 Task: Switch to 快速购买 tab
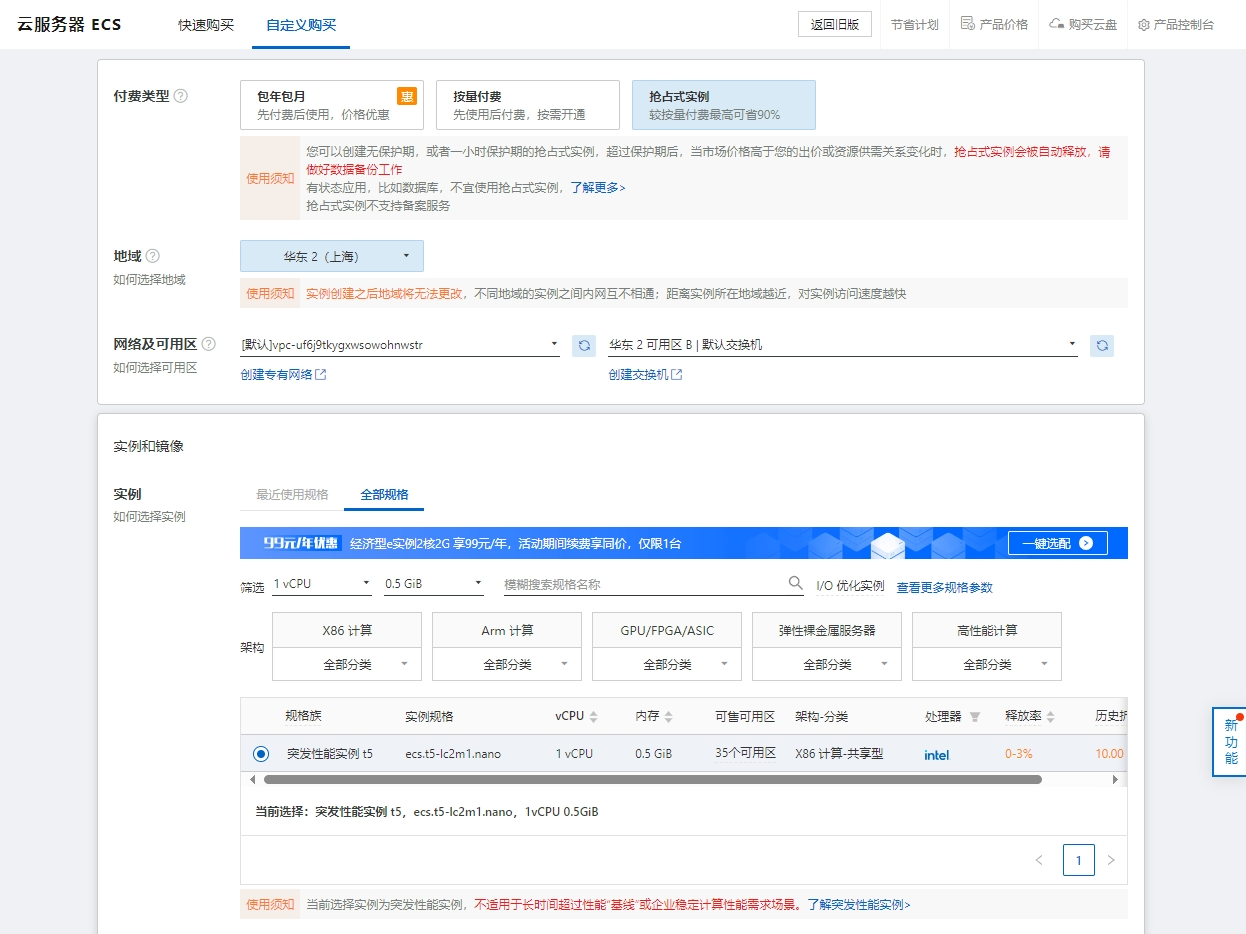[206, 25]
